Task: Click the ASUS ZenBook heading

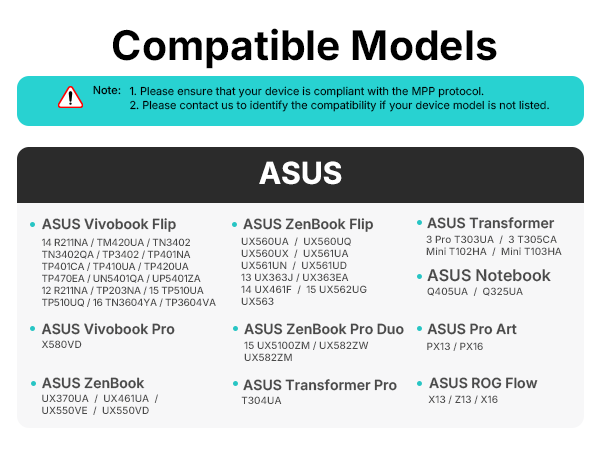Action: (93, 383)
